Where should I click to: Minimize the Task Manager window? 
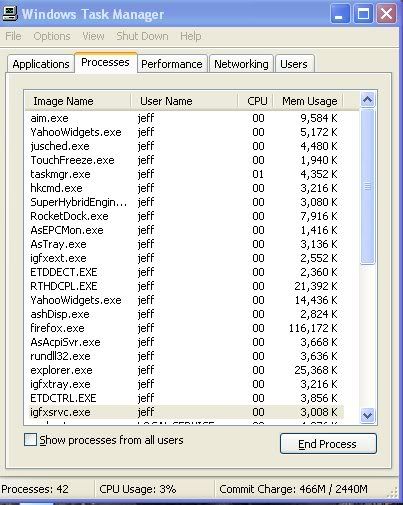coord(340,14)
